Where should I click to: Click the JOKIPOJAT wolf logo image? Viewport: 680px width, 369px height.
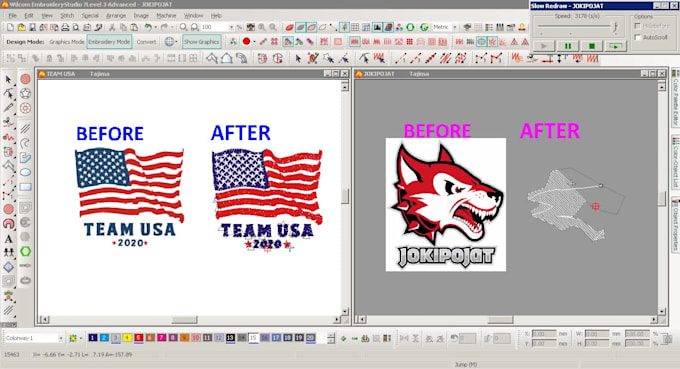click(446, 205)
